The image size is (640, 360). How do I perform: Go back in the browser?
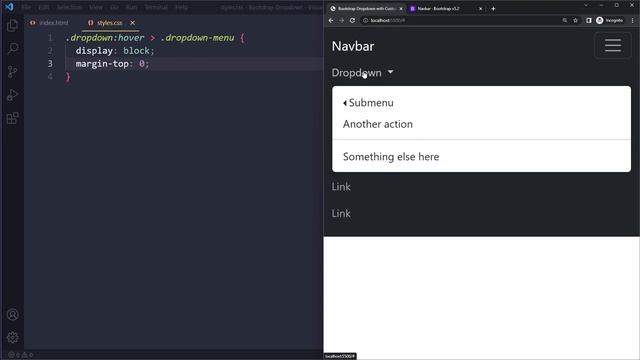331,20
